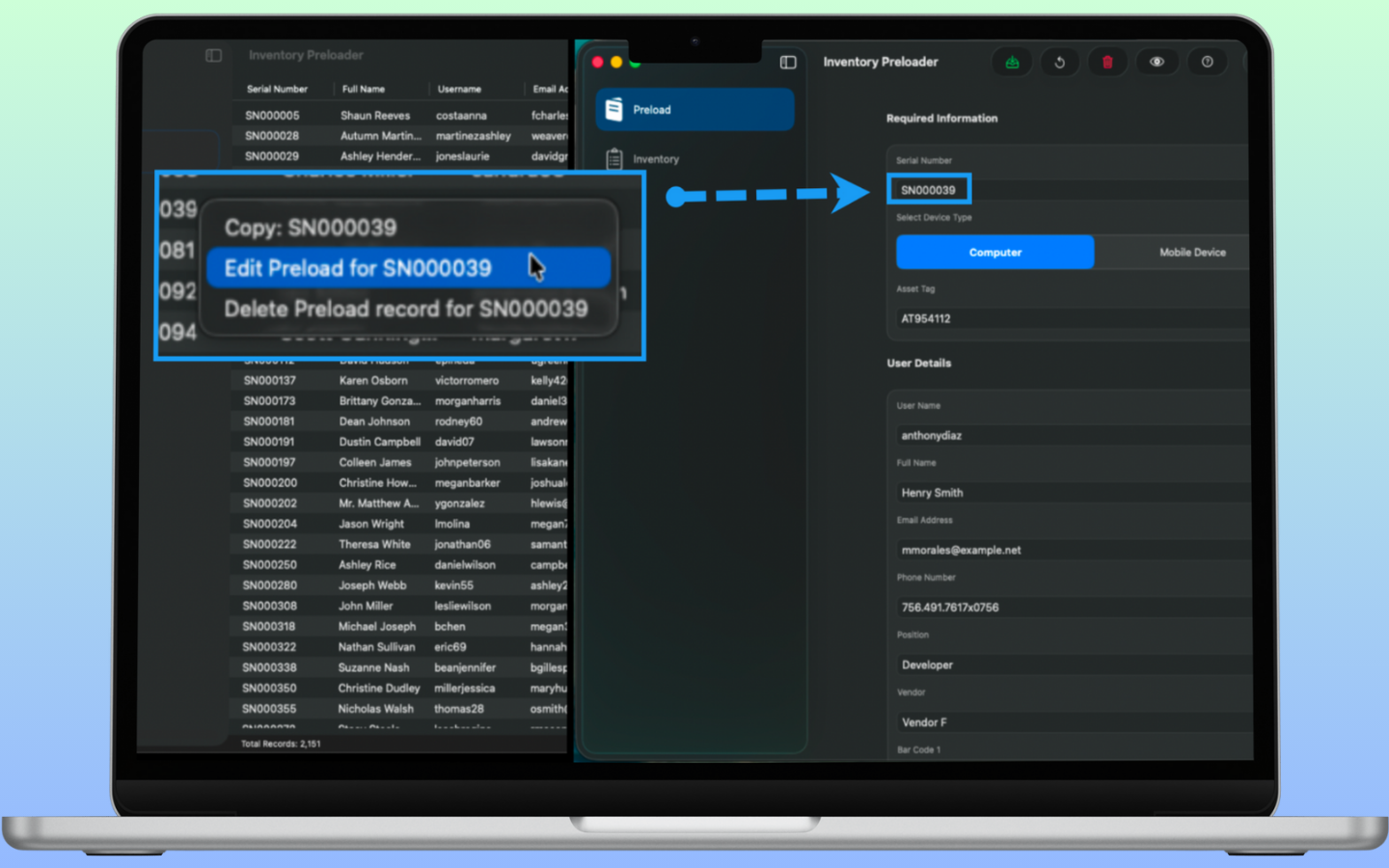1389x868 pixels.
Task: Choose Delete Preload record for SN000039
Action: point(405,309)
